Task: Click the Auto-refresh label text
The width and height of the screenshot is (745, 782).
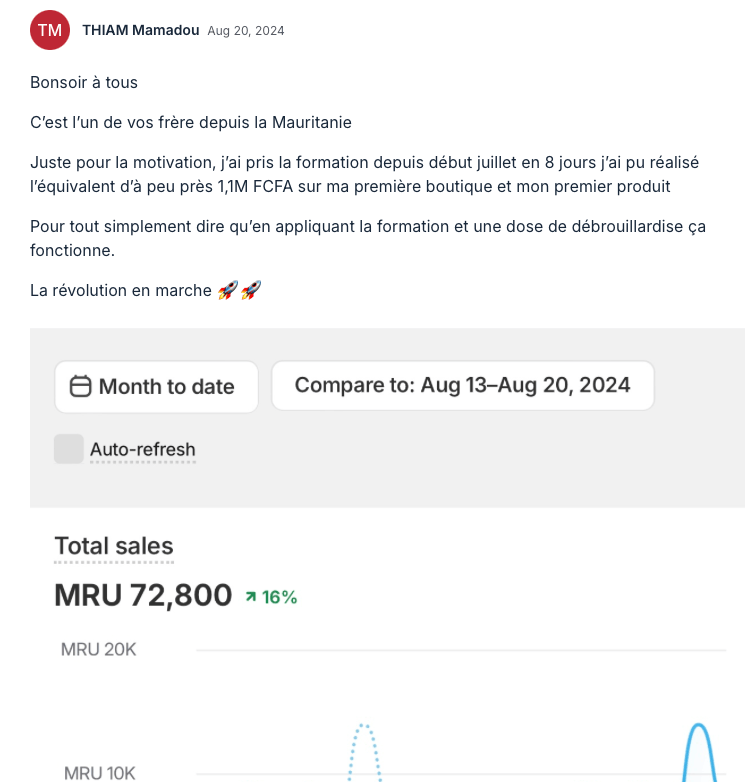Action: [x=143, y=449]
